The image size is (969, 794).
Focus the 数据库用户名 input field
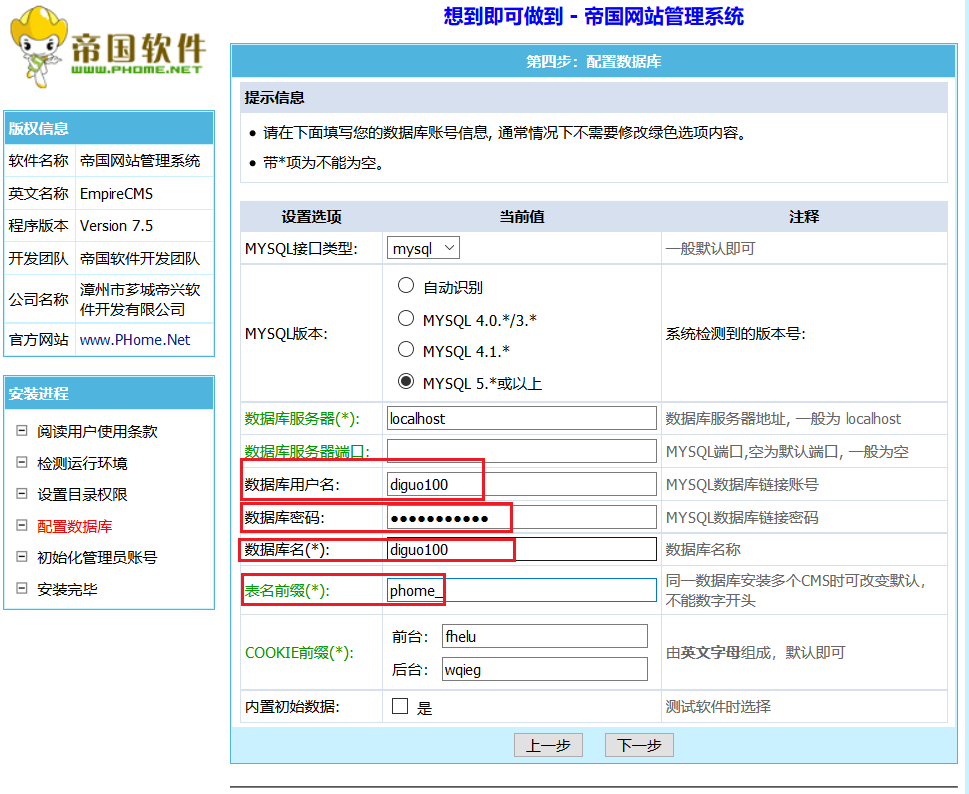click(522, 484)
